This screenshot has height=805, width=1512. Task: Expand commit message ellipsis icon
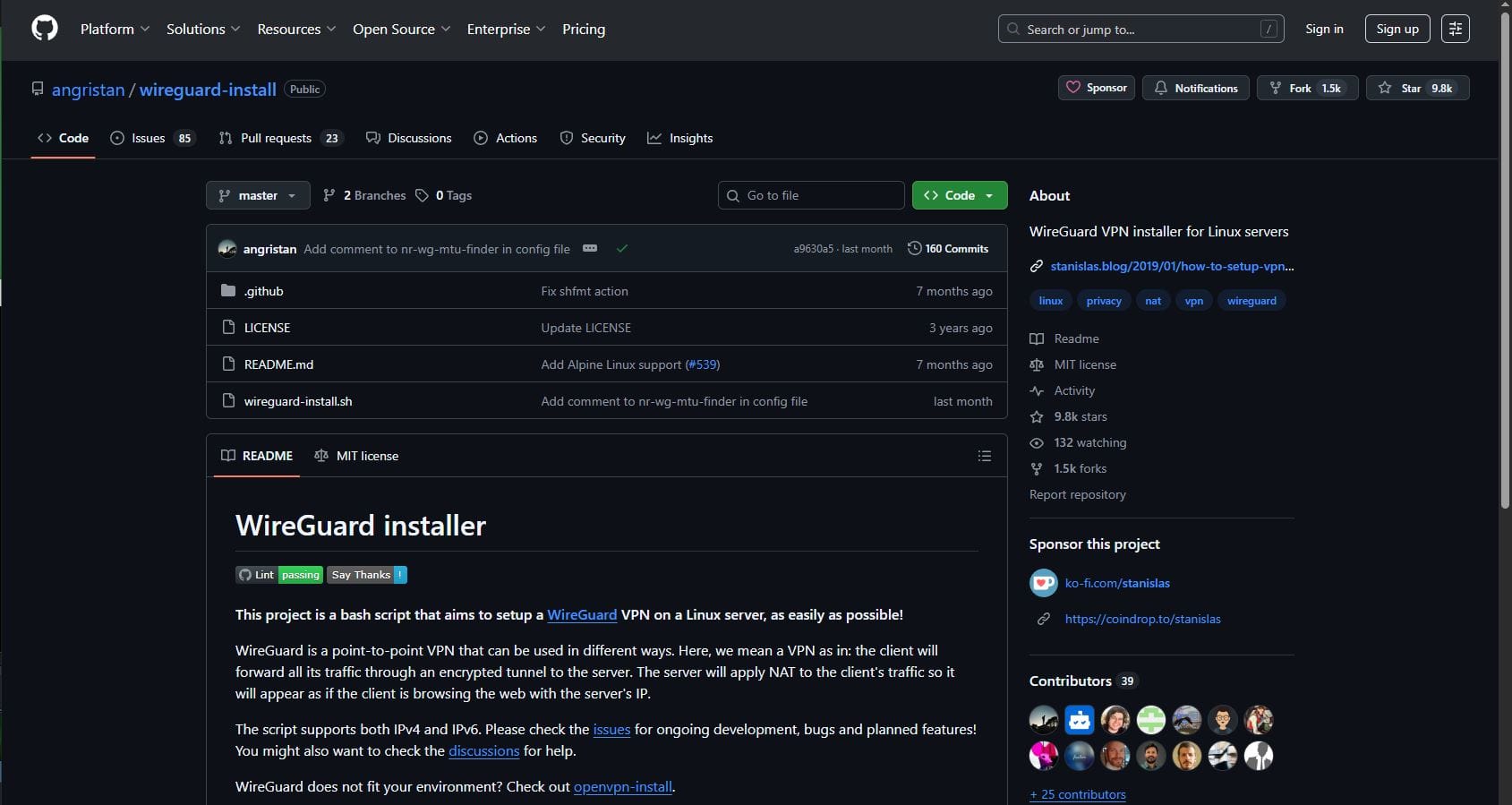click(x=590, y=249)
